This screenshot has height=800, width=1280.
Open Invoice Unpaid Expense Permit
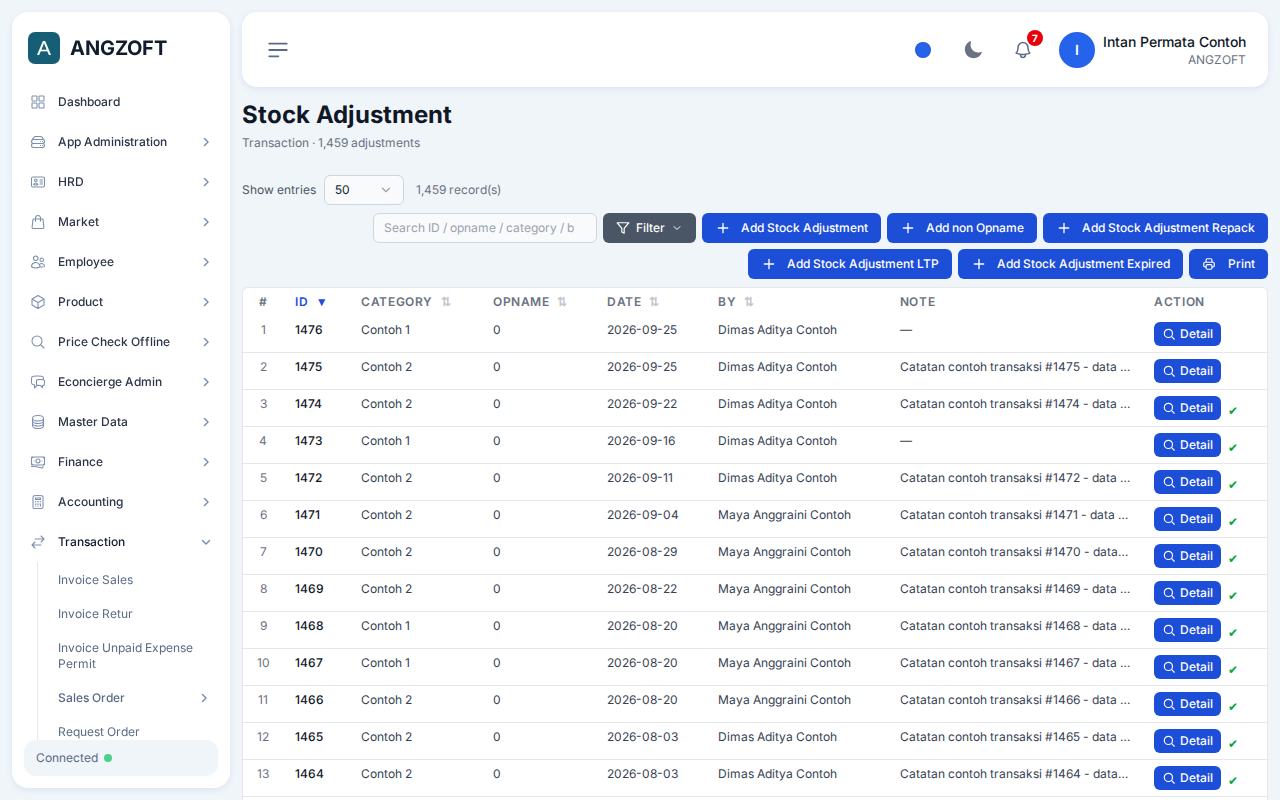pos(125,656)
